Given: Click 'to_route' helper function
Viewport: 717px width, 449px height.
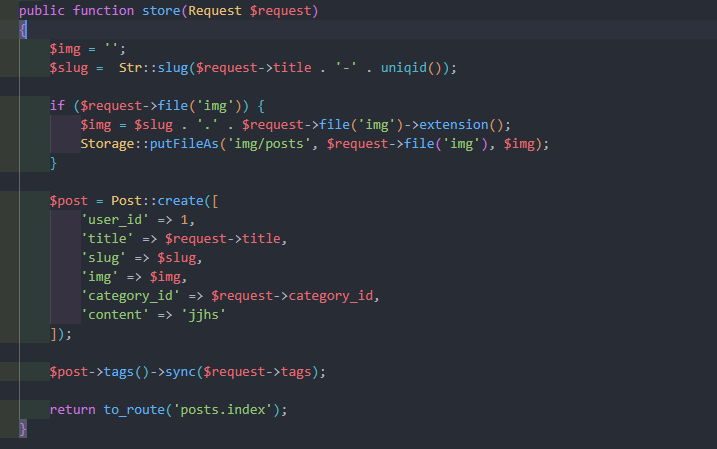Looking at the screenshot, I should 134,410.
